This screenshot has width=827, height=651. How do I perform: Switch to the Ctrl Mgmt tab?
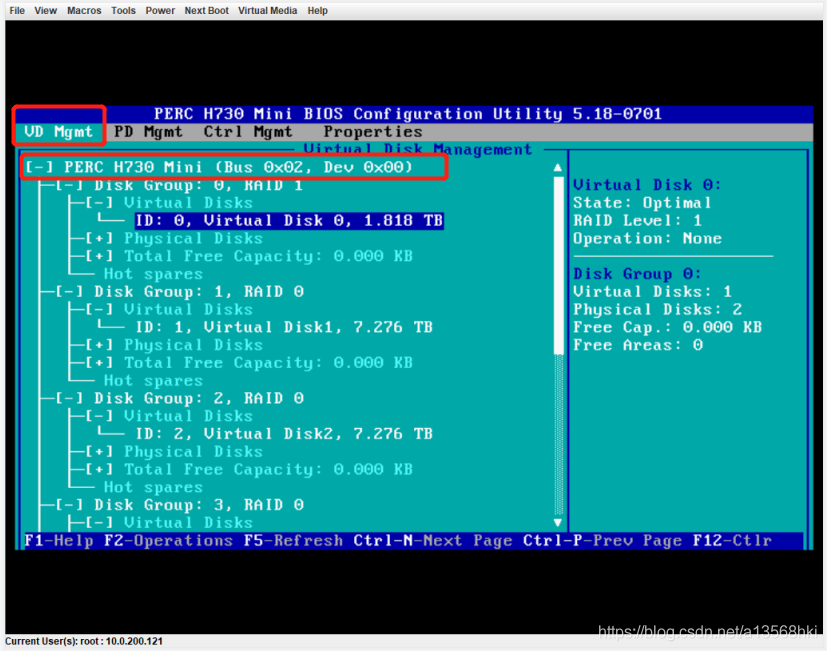pos(248,131)
